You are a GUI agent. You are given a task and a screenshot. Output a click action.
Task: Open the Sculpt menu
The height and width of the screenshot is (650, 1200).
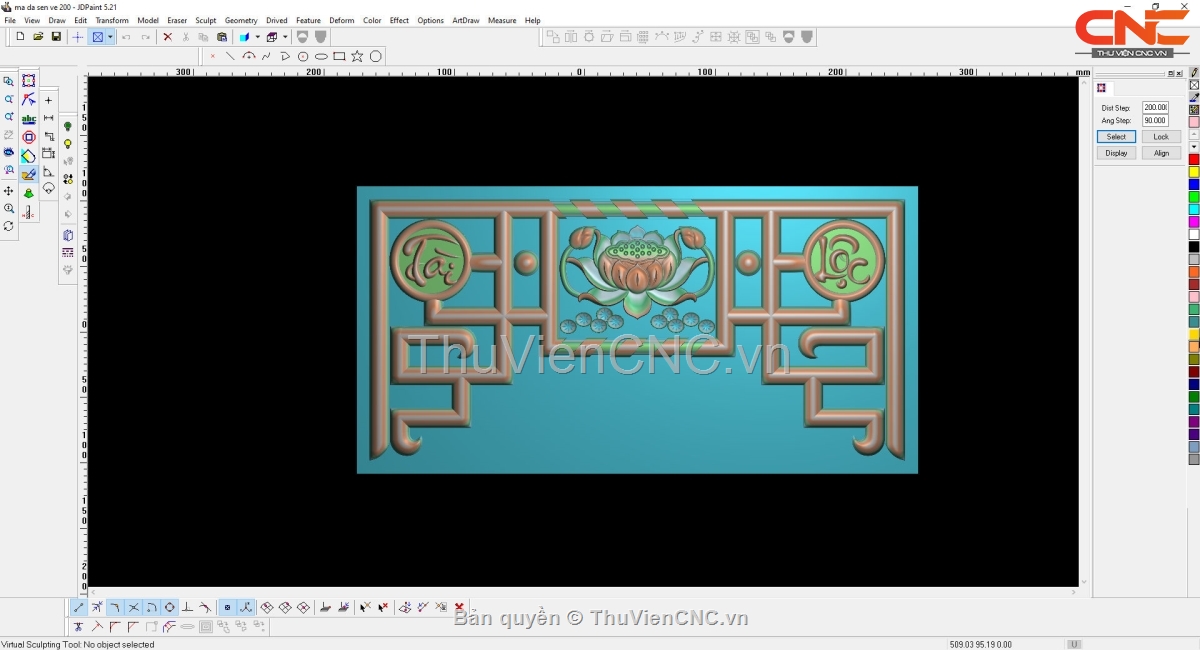tap(205, 20)
